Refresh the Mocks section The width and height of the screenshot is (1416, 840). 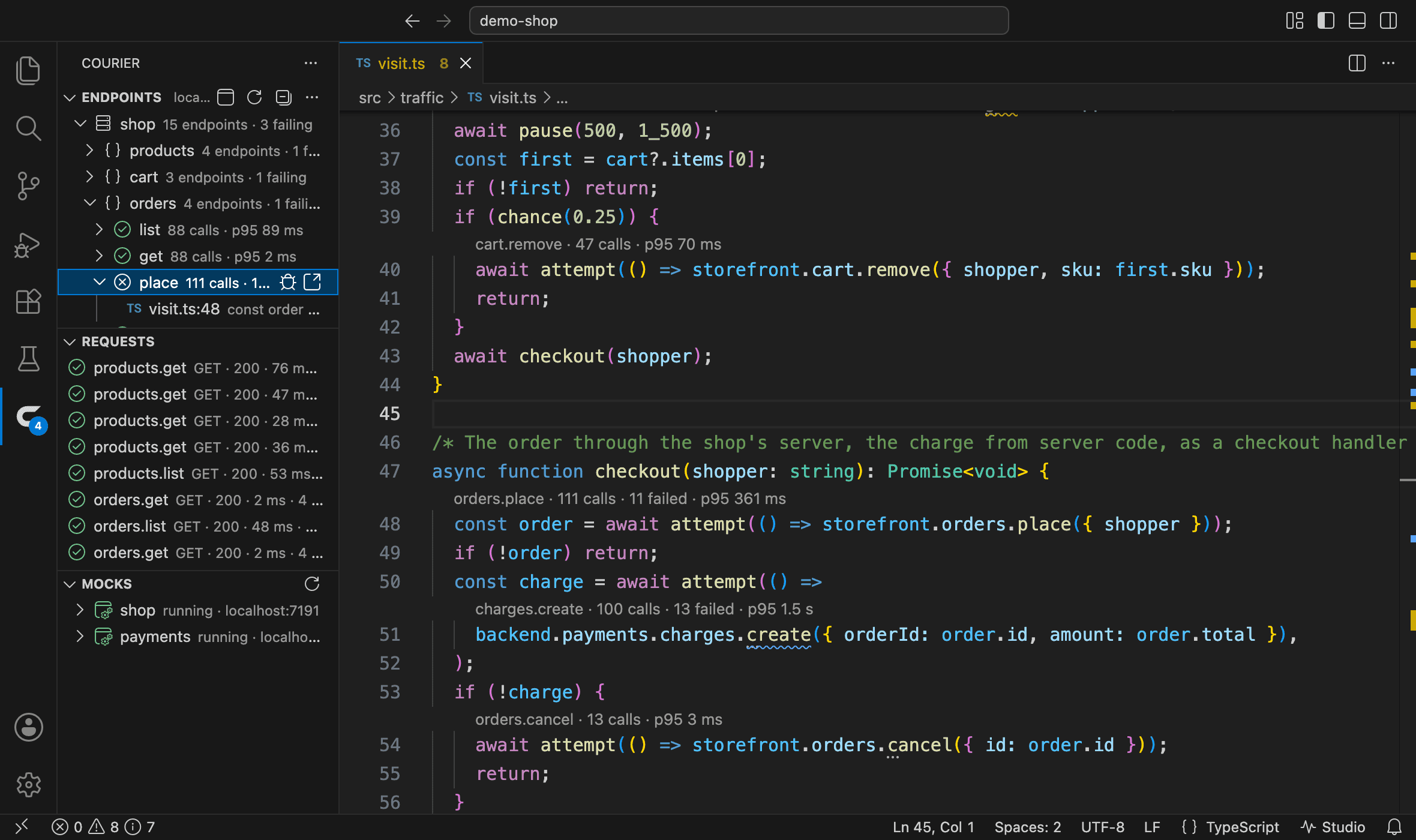[x=312, y=584]
